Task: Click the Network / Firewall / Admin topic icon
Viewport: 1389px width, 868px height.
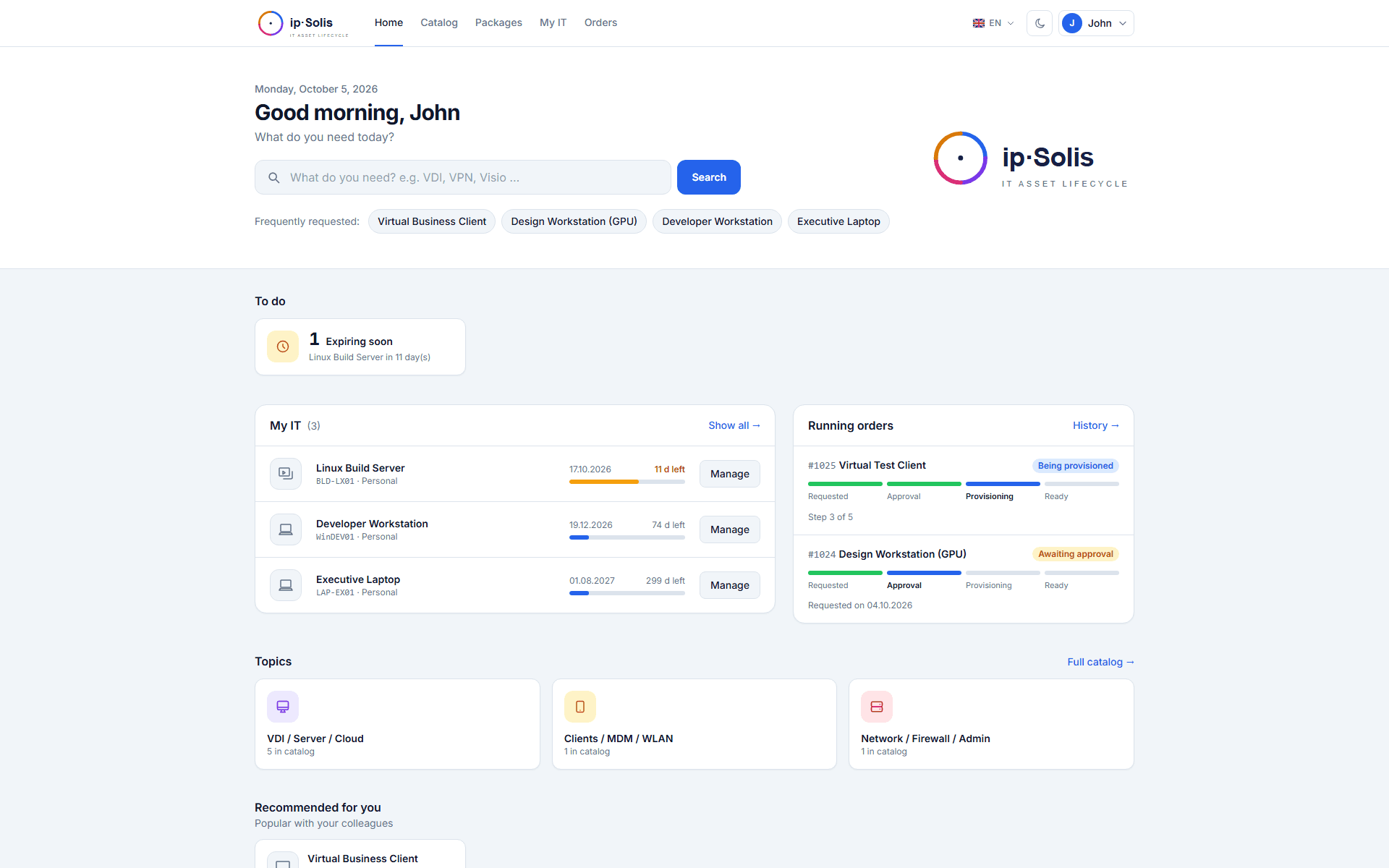Action: (877, 707)
